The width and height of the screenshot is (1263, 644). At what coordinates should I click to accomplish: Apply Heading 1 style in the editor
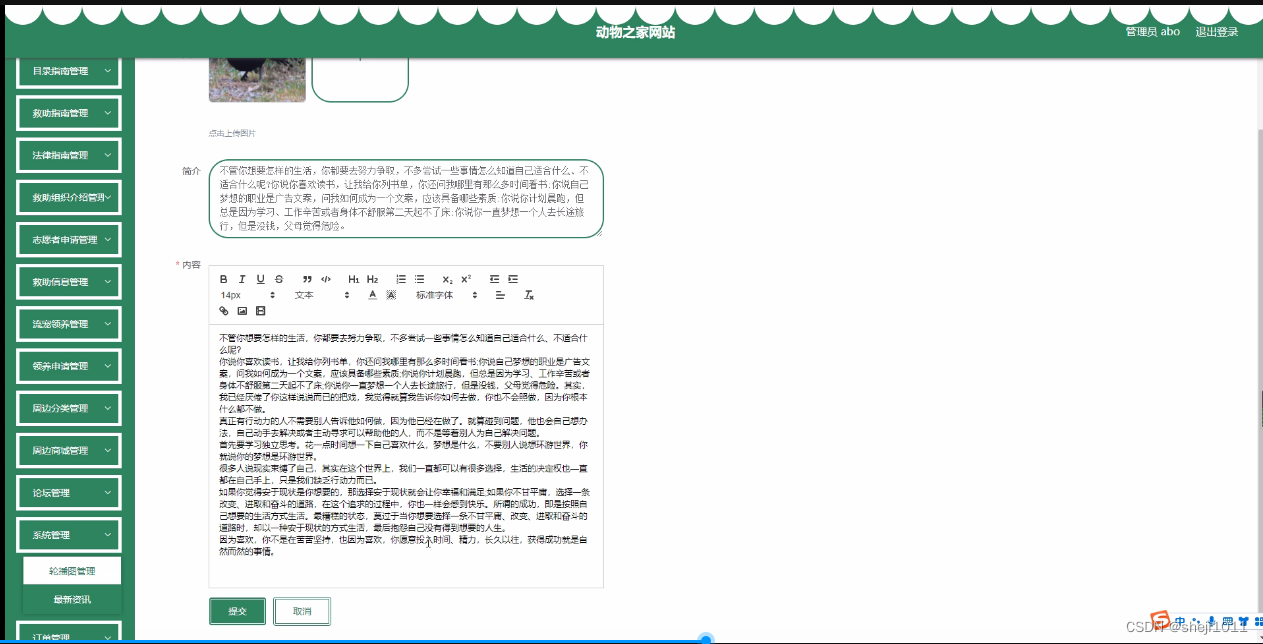click(354, 279)
